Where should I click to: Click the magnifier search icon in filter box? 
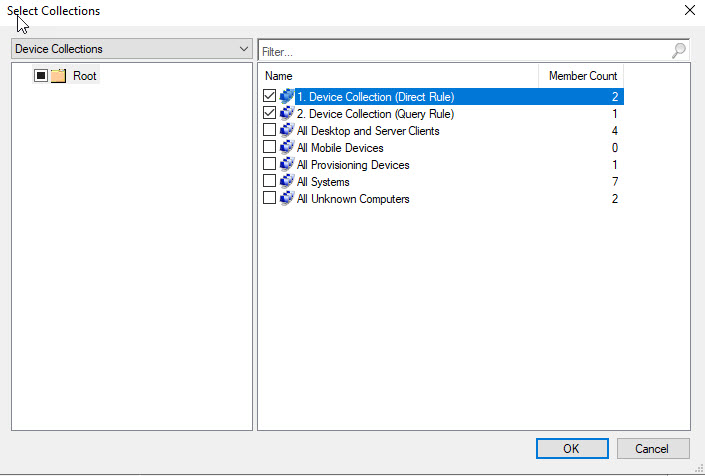pyautogui.click(x=679, y=50)
